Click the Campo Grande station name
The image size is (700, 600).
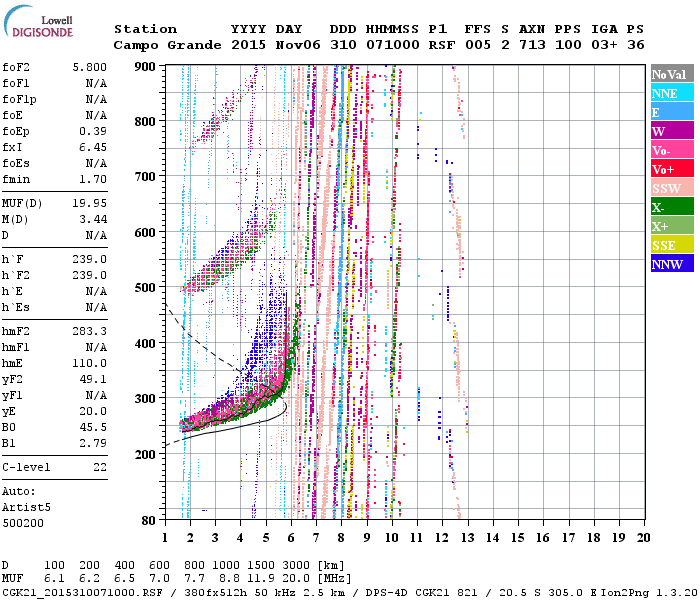(x=167, y=45)
